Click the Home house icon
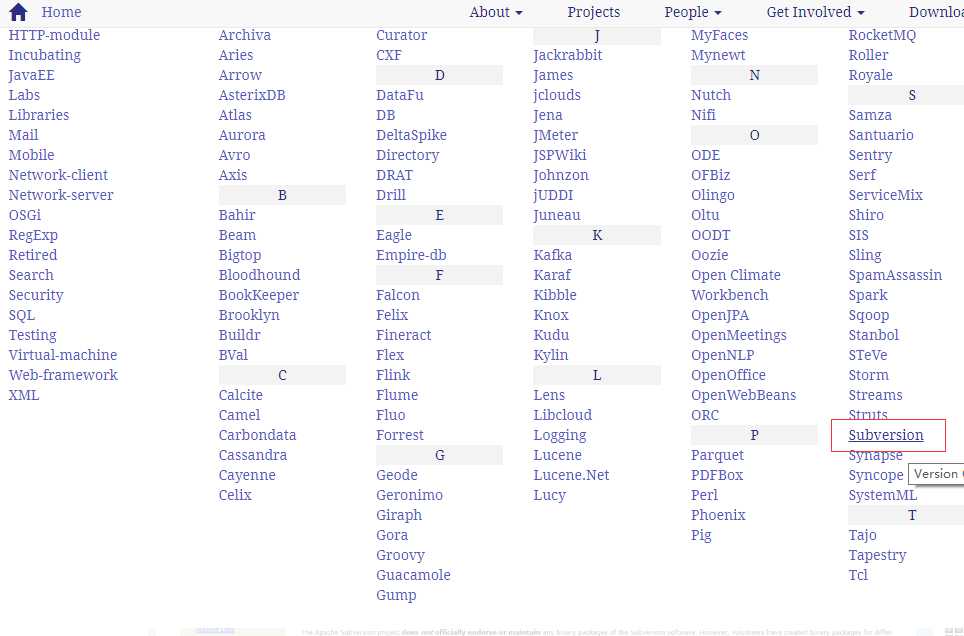 click(18, 12)
